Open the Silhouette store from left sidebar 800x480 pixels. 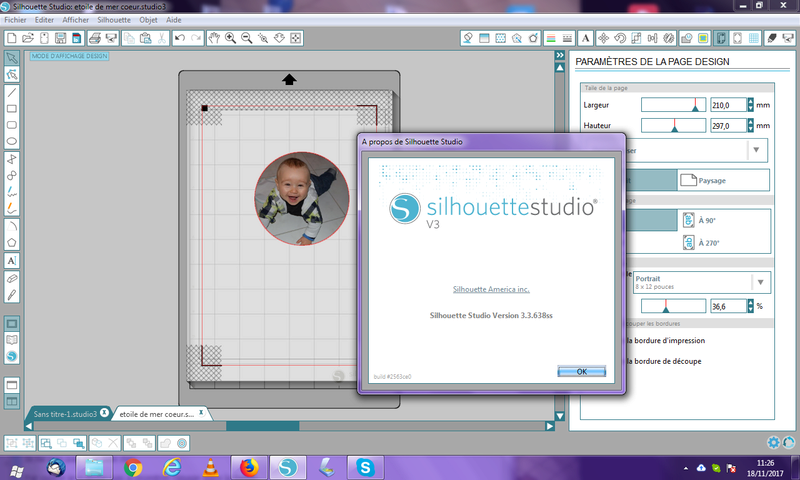point(12,356)
